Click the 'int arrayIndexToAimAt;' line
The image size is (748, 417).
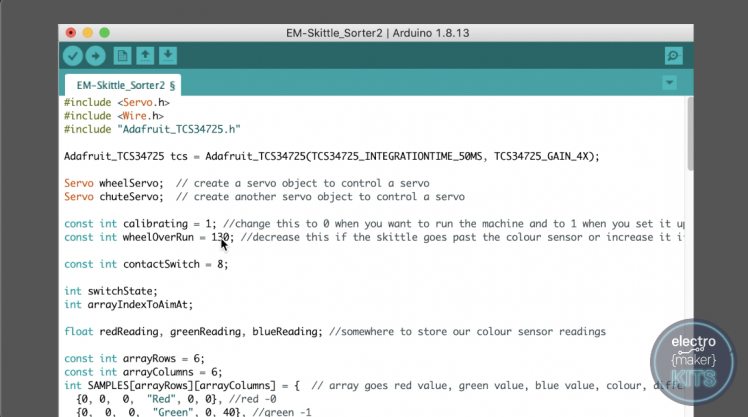point(128,304)
